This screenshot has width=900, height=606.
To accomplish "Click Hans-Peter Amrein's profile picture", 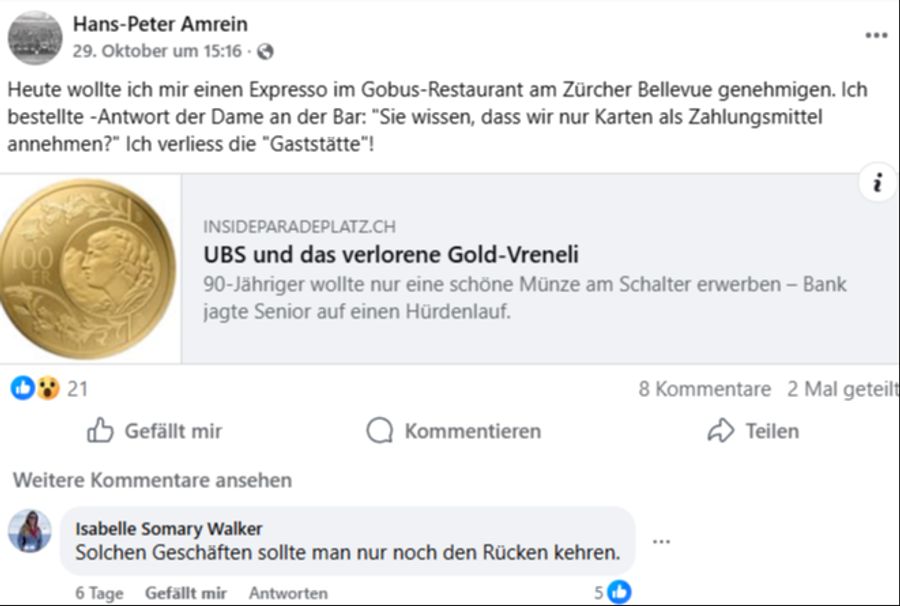I will (x=35, y=33).
